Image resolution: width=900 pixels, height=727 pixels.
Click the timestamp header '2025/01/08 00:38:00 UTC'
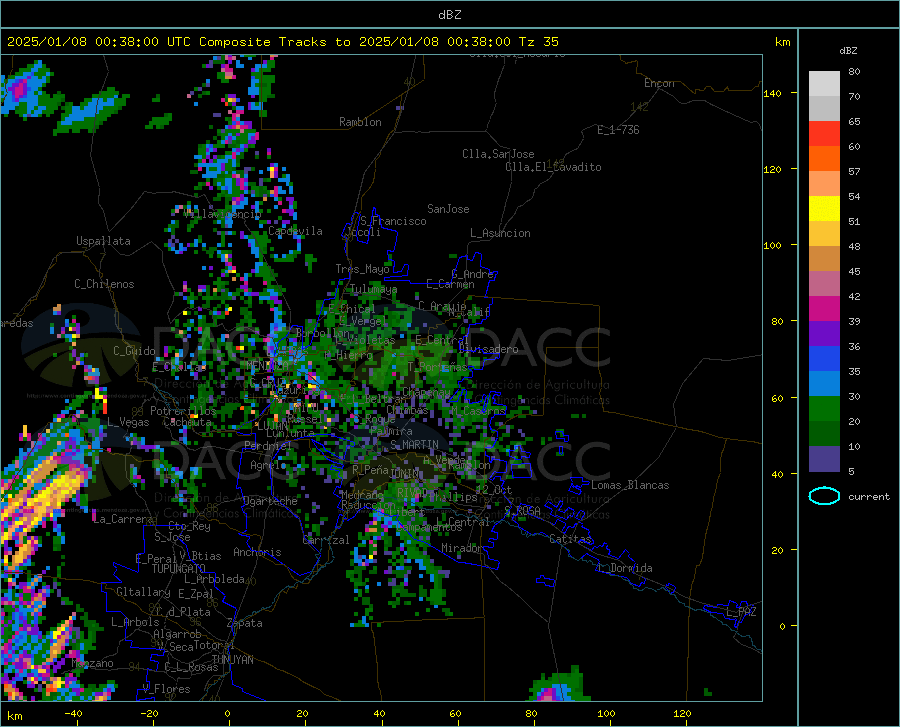(99, 42)
